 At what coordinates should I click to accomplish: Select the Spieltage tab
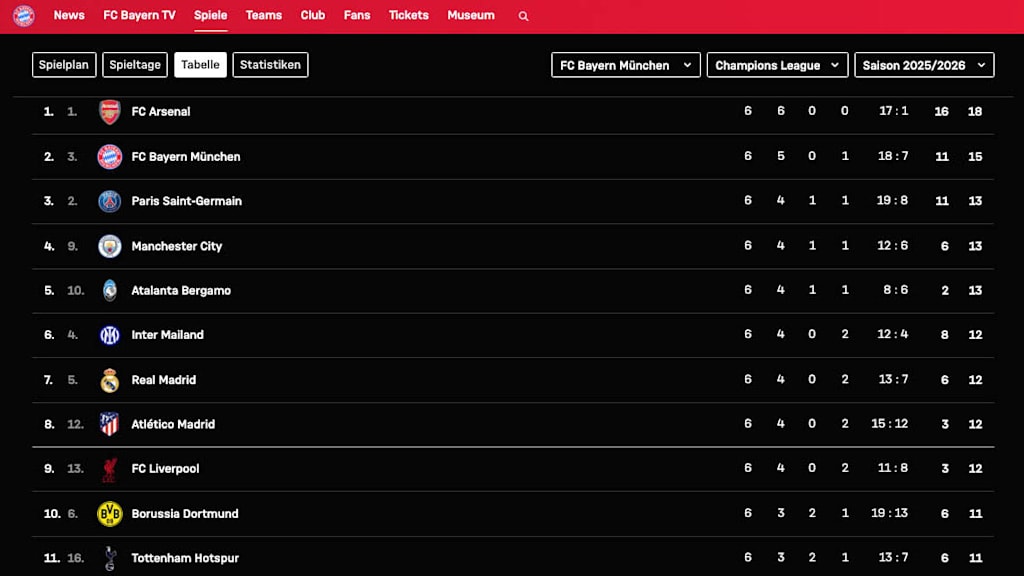135,65
